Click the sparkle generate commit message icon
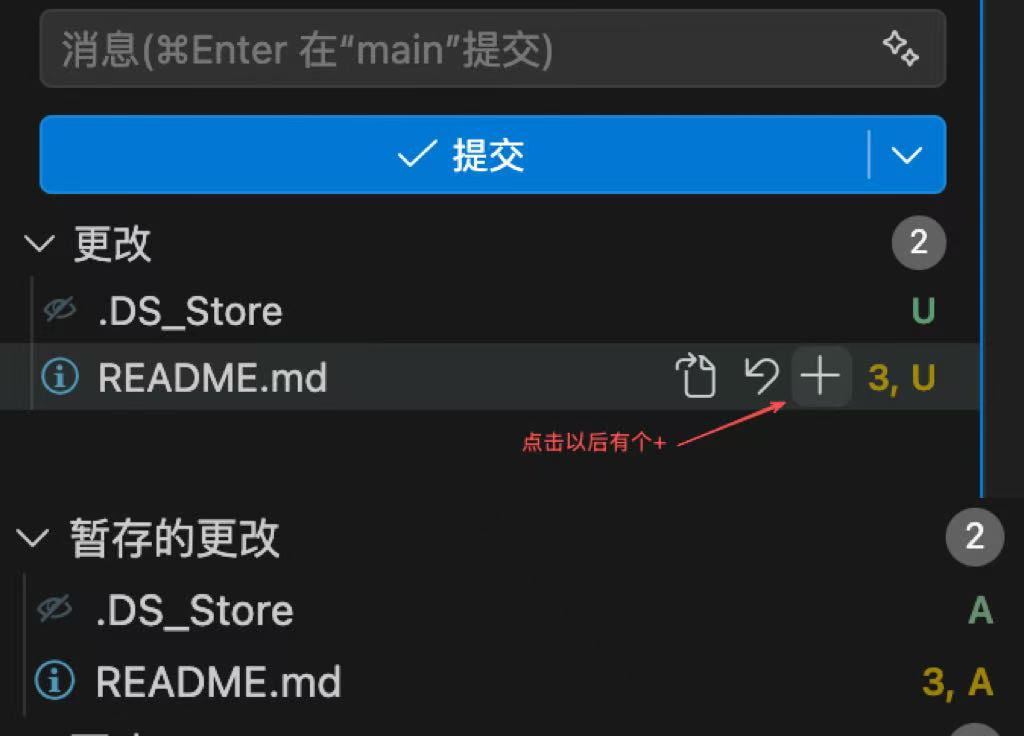Screen dimensions: 1024x736 point(901,48)
